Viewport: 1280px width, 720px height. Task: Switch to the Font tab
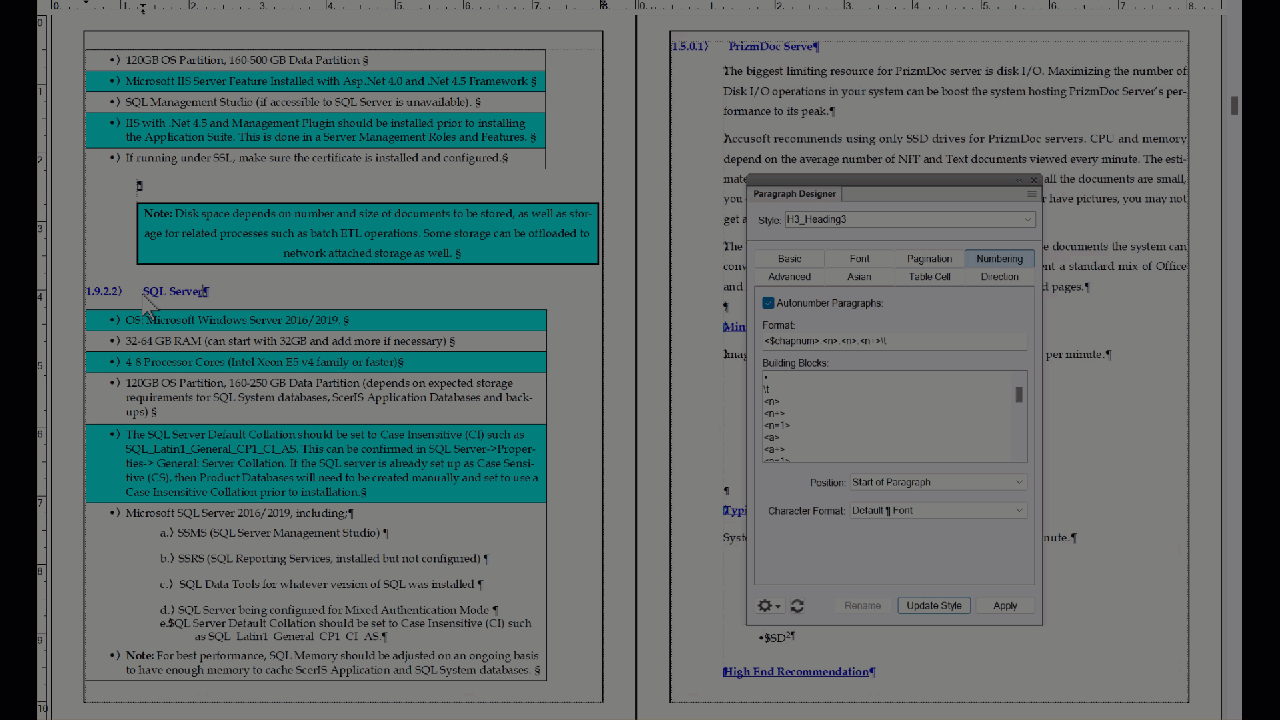[x=859, y=259]
